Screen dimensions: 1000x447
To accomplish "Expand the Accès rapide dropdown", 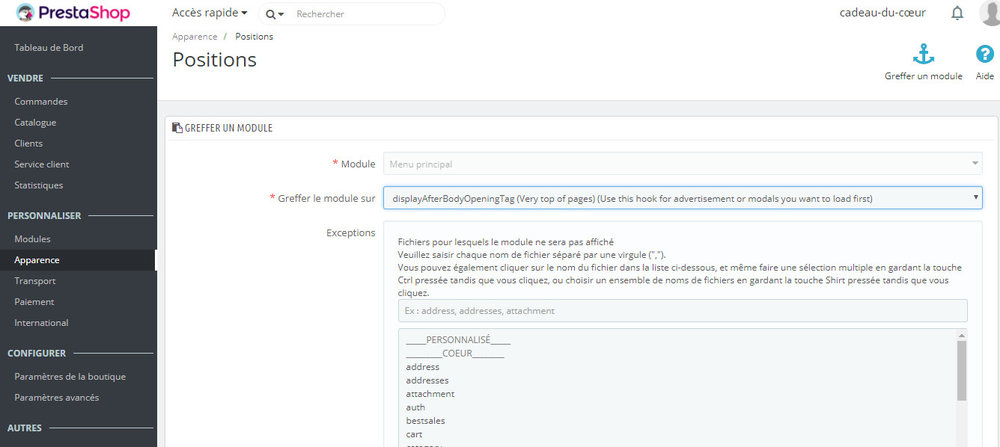I will tap(210, 13).
